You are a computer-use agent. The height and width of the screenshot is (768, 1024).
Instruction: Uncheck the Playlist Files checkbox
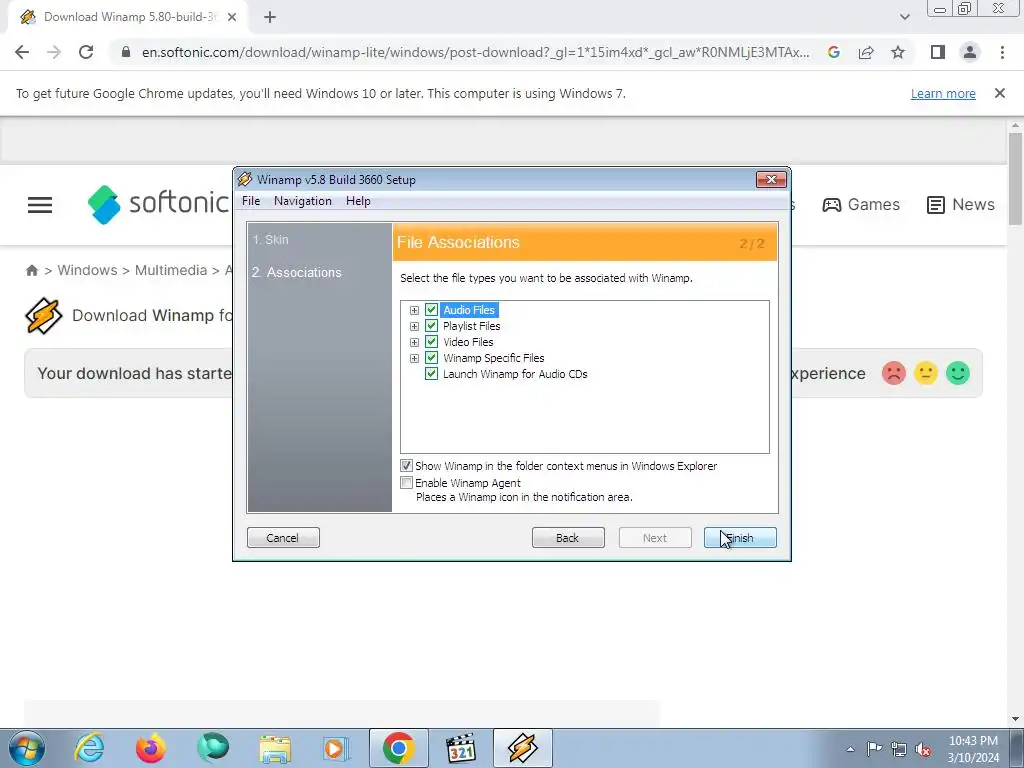[x=431, y=326]
